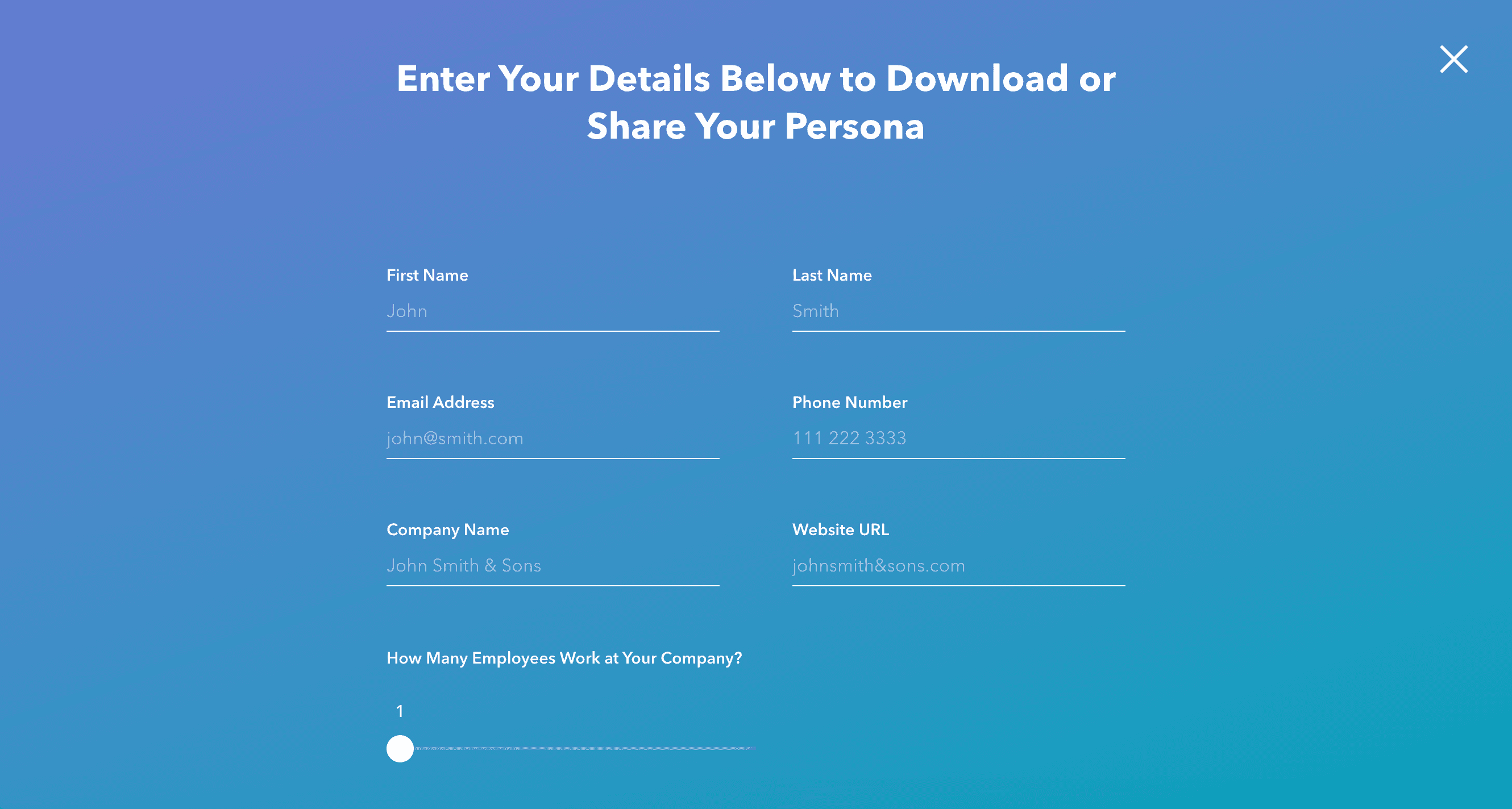Screen dimensions: 1512x809
Task: Focus the john@smith.com email field
Action: click(553, 438)
